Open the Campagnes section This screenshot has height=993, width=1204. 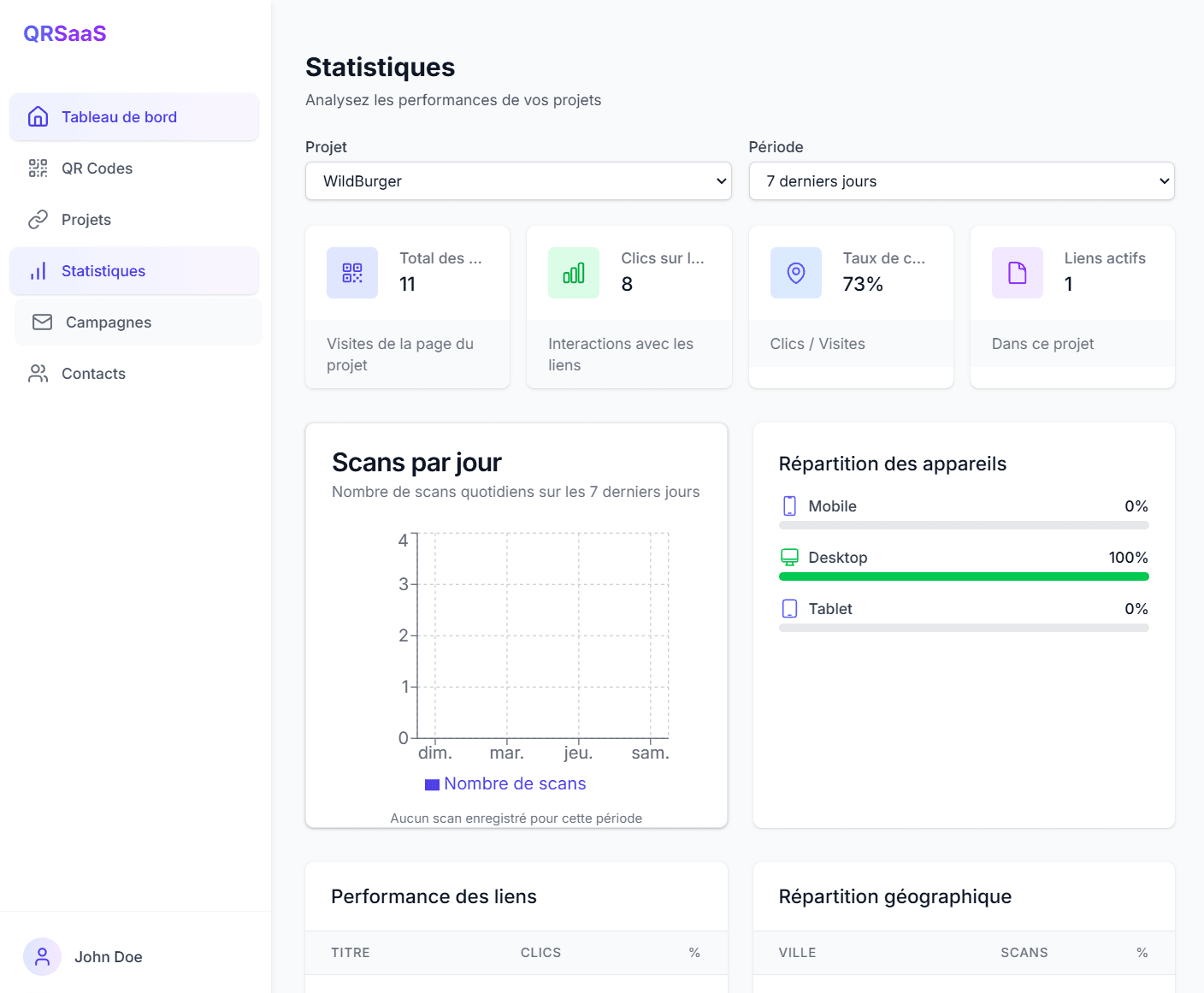pos(108,322)
